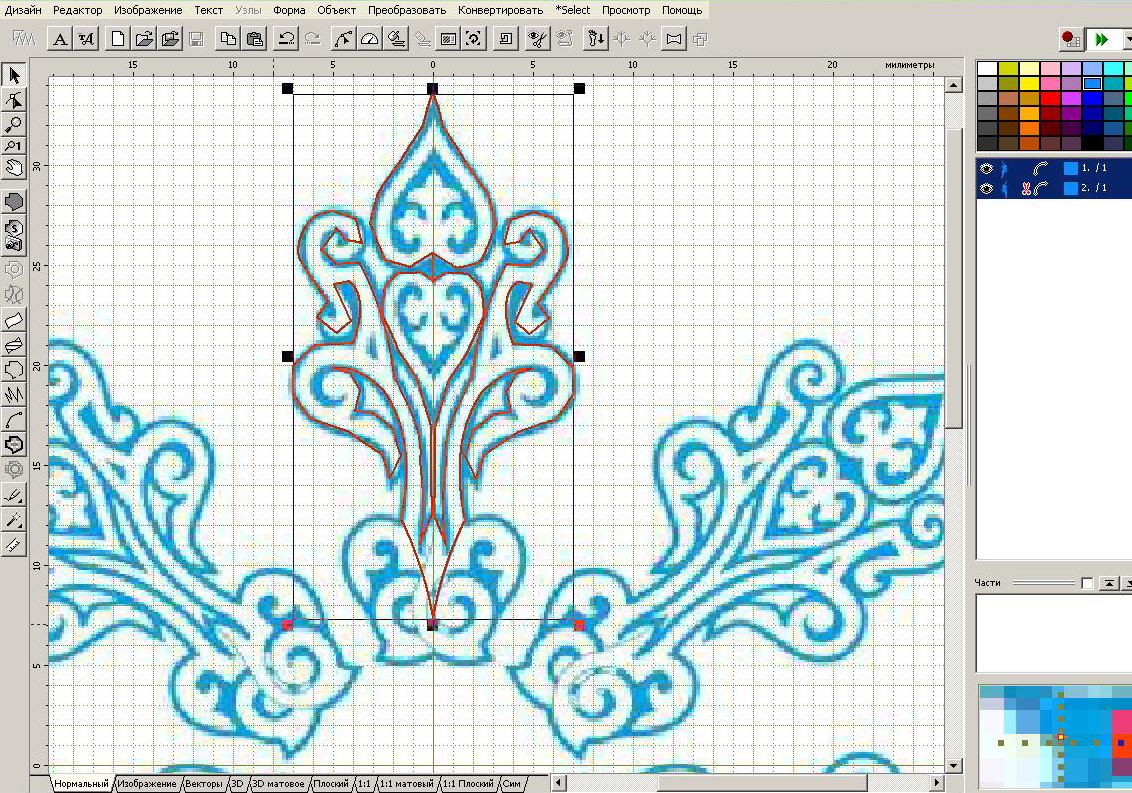Screen dimensions: 1132x793
Task: Click the red record stitch icon
Action: point(1070,39)
